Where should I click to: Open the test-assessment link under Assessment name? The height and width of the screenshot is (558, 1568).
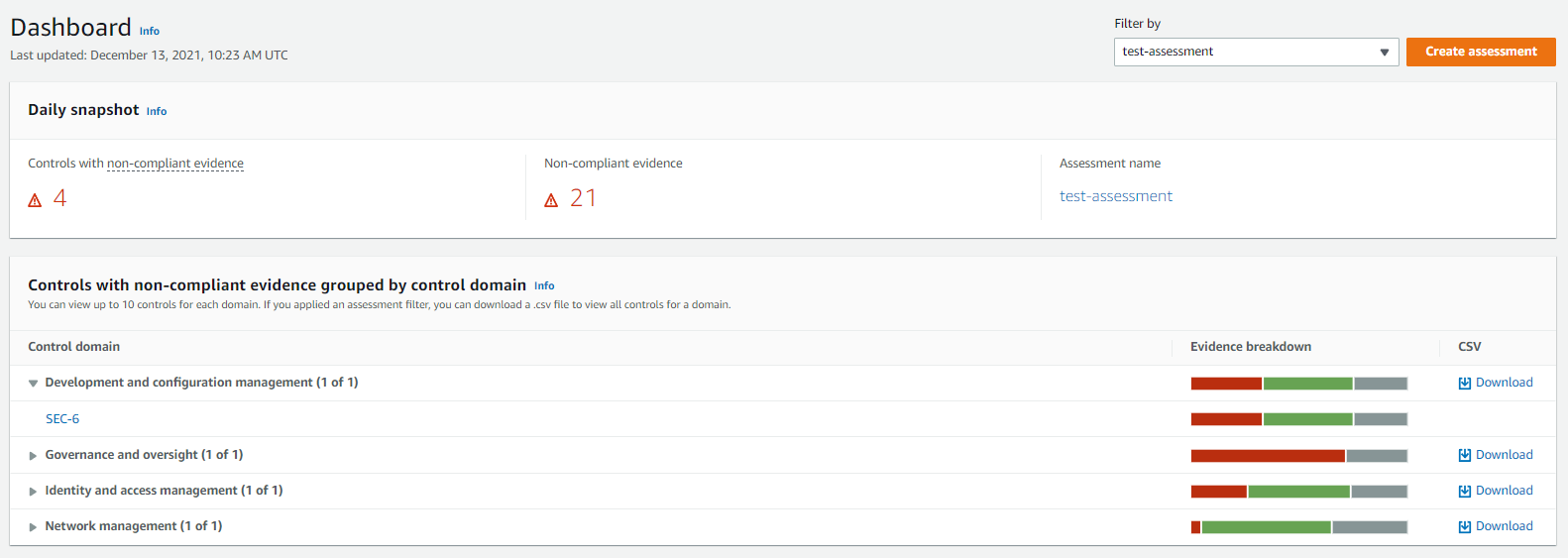tap(1115, 196)
